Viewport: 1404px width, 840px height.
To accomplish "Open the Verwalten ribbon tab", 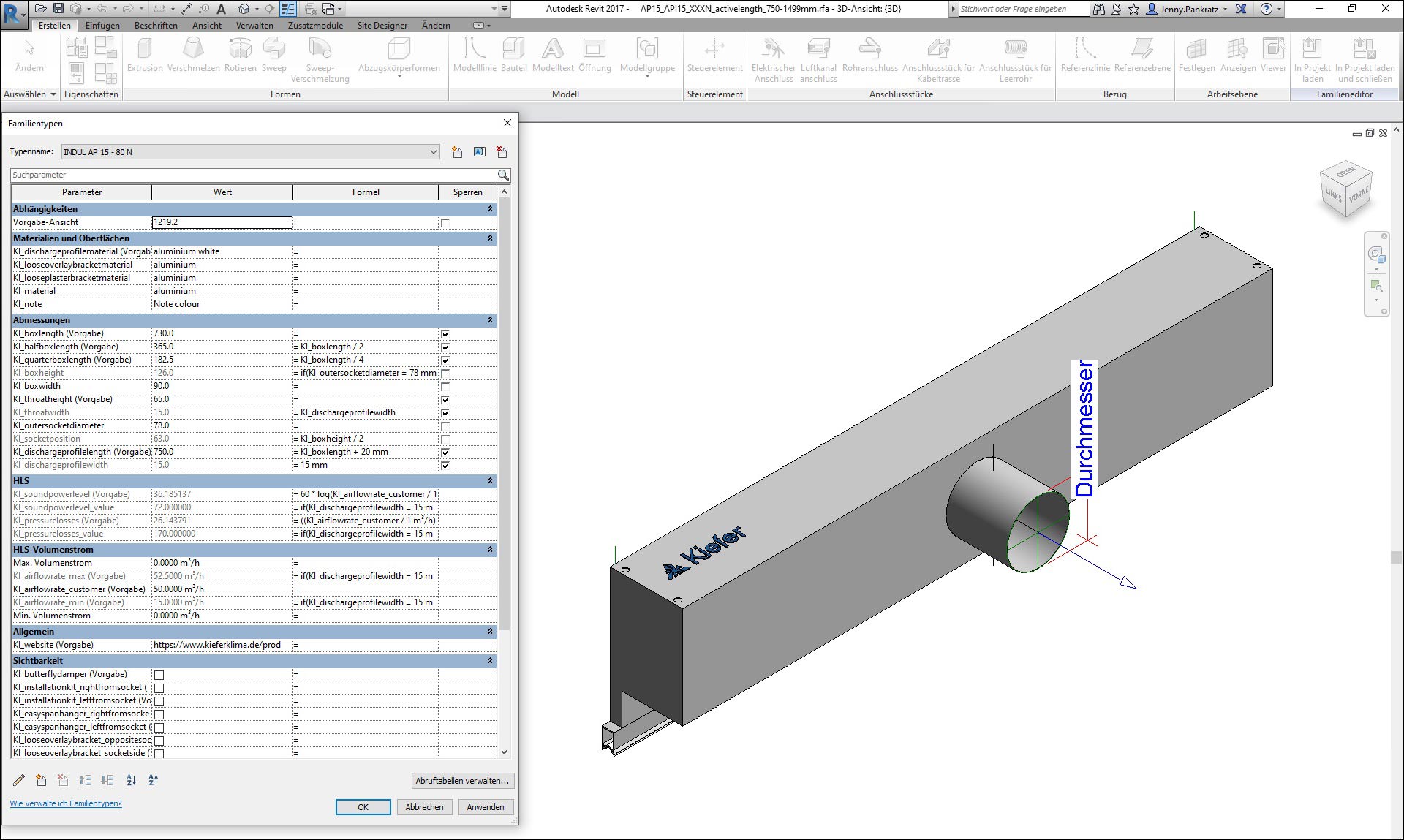I will click(x=254, y=25).
